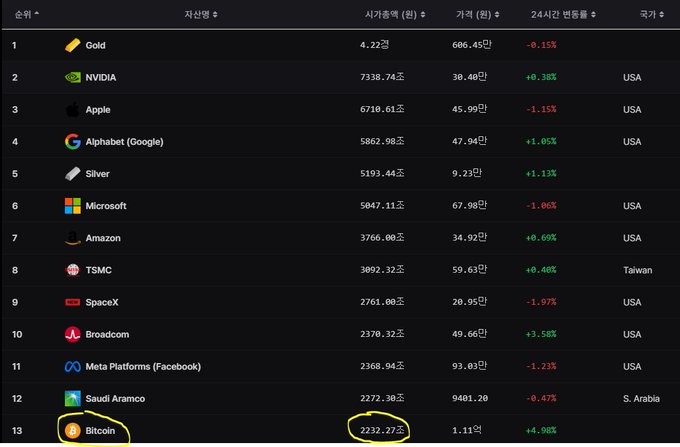This screenshot has height=447, width=680.
Task: Select S. Arabia country cell
Action: [x=641, y=398]
